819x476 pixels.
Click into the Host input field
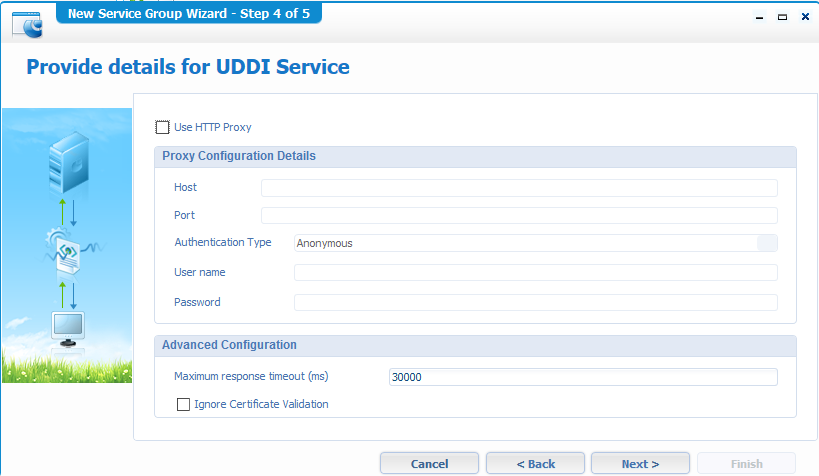[x=518, y=188]
